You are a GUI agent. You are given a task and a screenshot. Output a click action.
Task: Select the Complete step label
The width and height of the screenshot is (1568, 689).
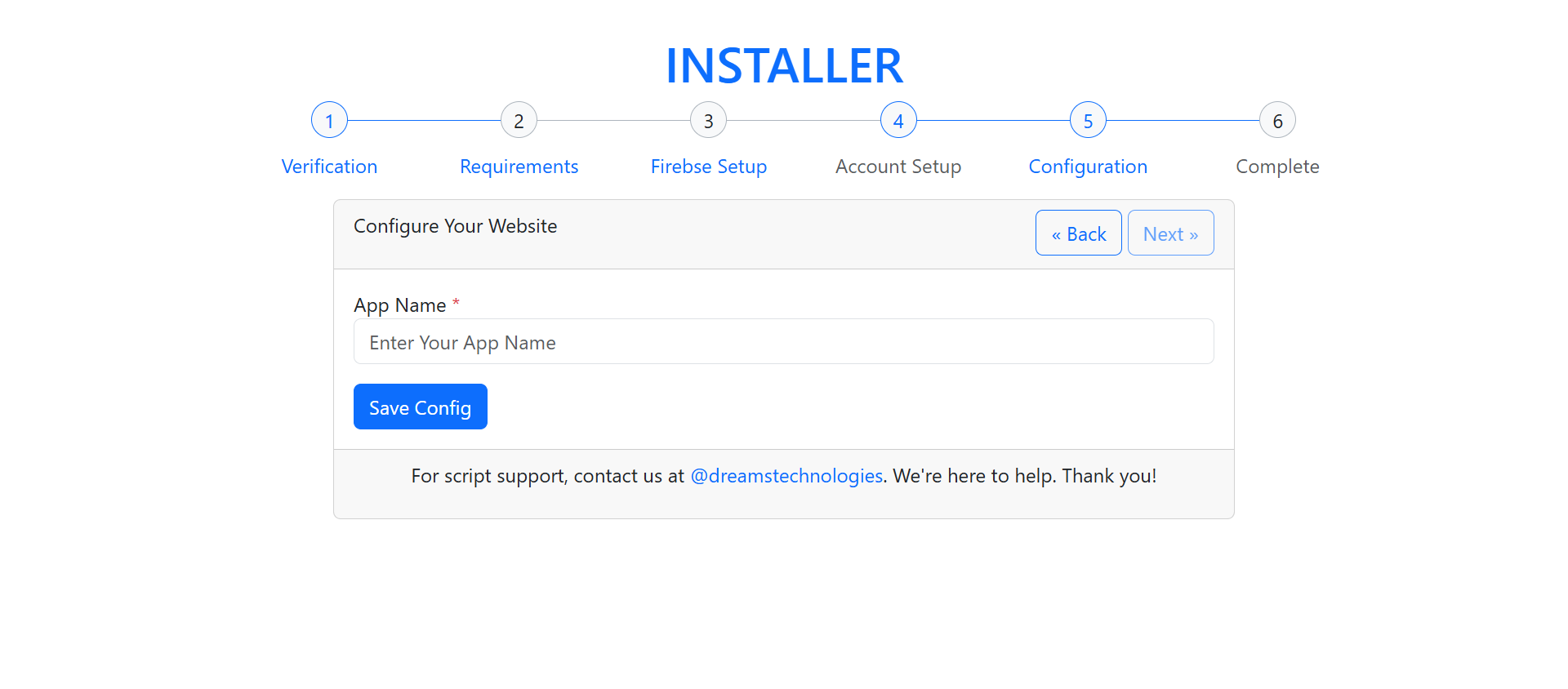coord(1277,167)
